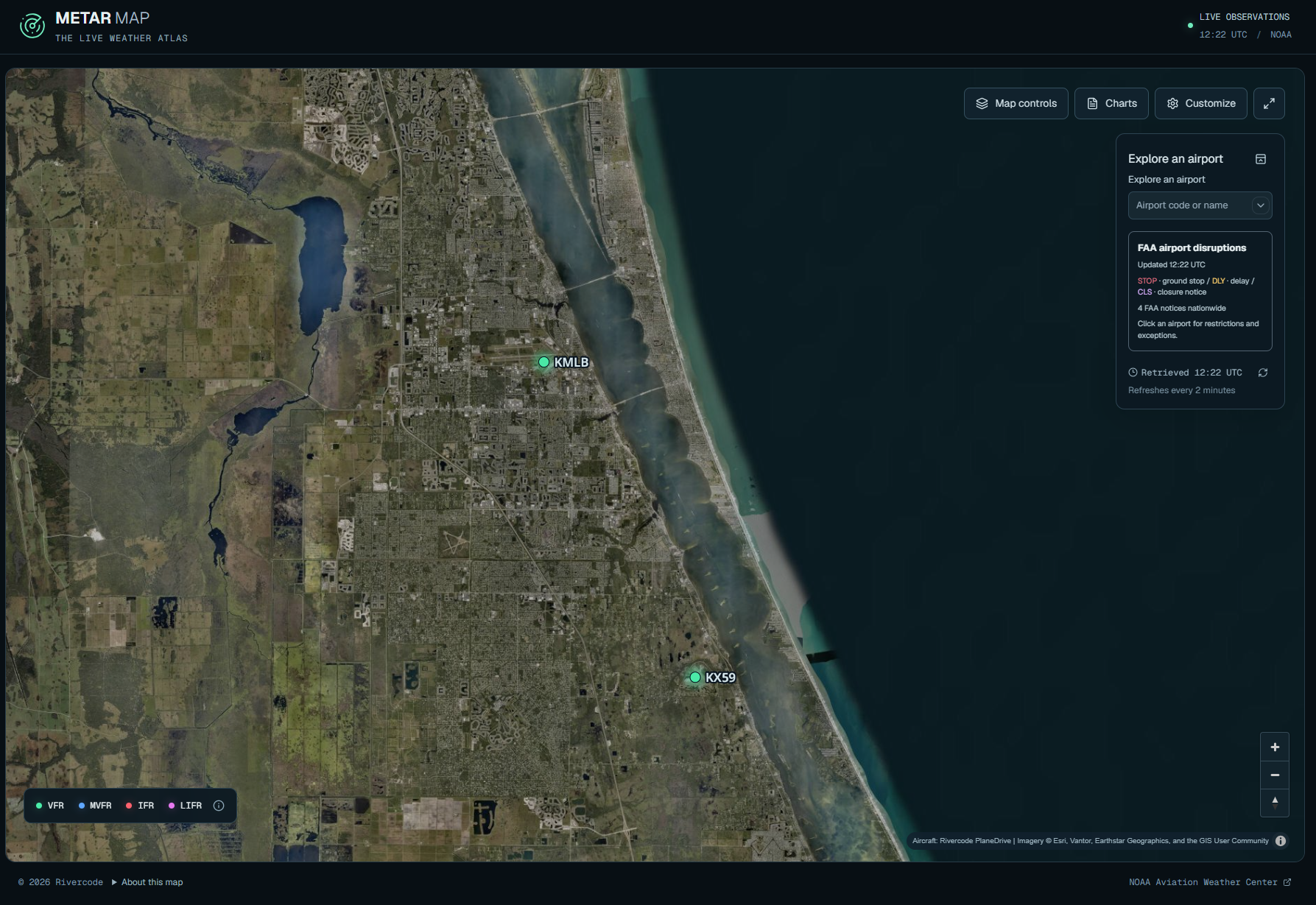Zoom in on the map

click(1275, 747)
